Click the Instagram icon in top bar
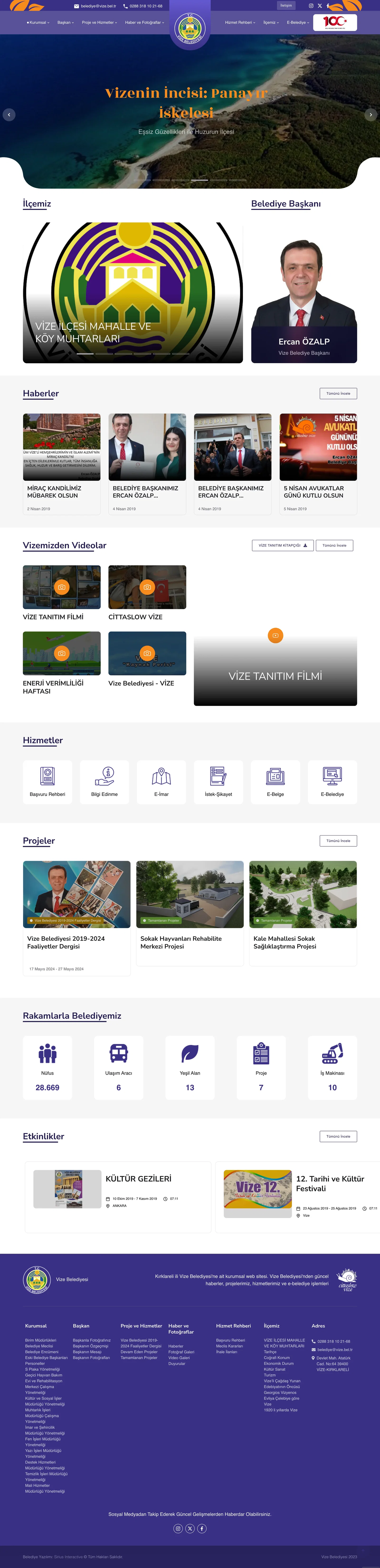The image size is (380, 1568). click(311, 5)
